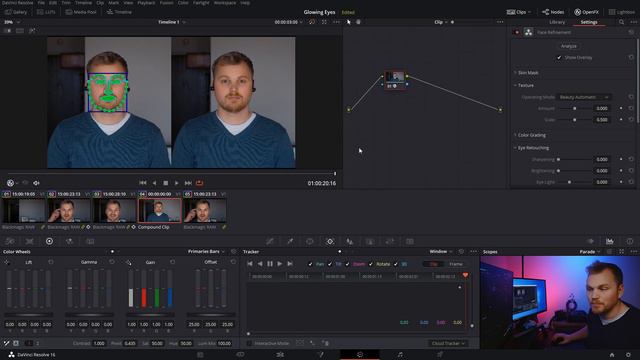Open the Operating Mode dropdown
Viewport: 640px width, 360px height.
point(584,97)
